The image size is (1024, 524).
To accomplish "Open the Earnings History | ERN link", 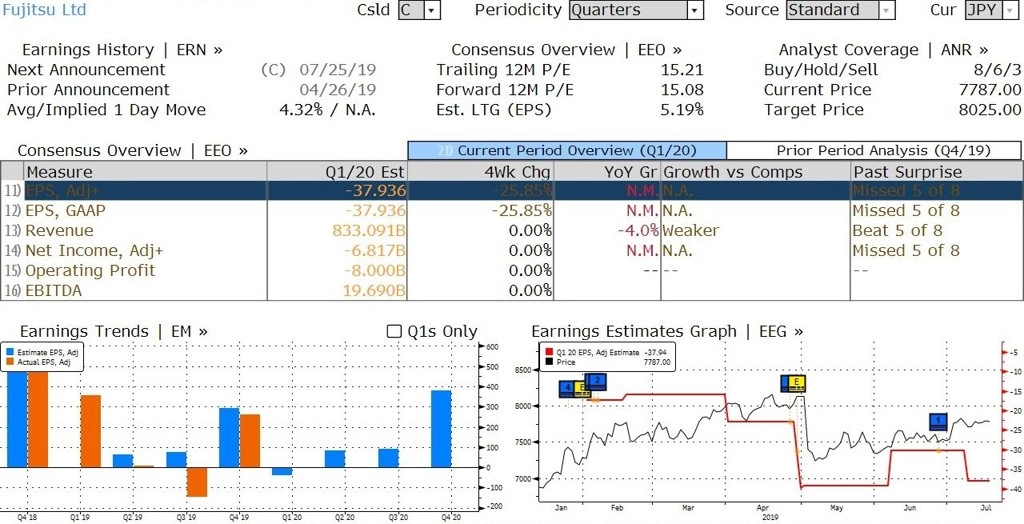I will [122, 50].
